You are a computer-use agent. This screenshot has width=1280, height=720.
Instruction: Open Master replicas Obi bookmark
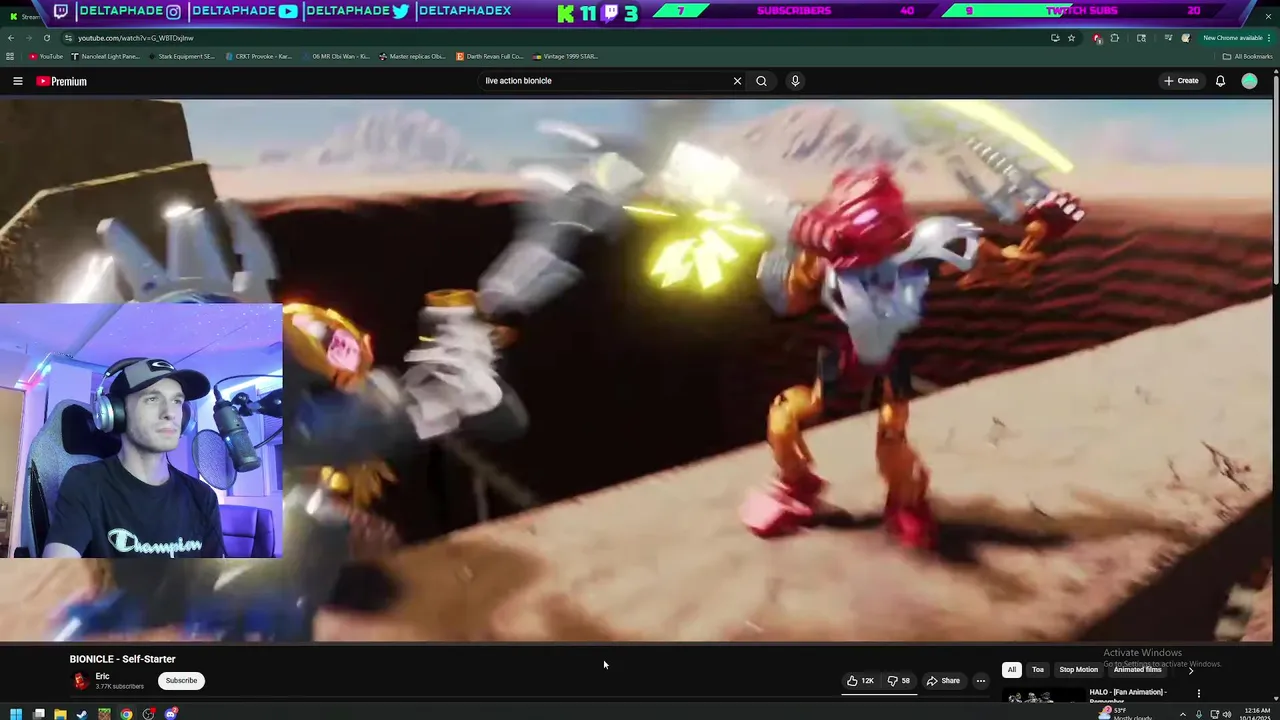tap(412, 56)
